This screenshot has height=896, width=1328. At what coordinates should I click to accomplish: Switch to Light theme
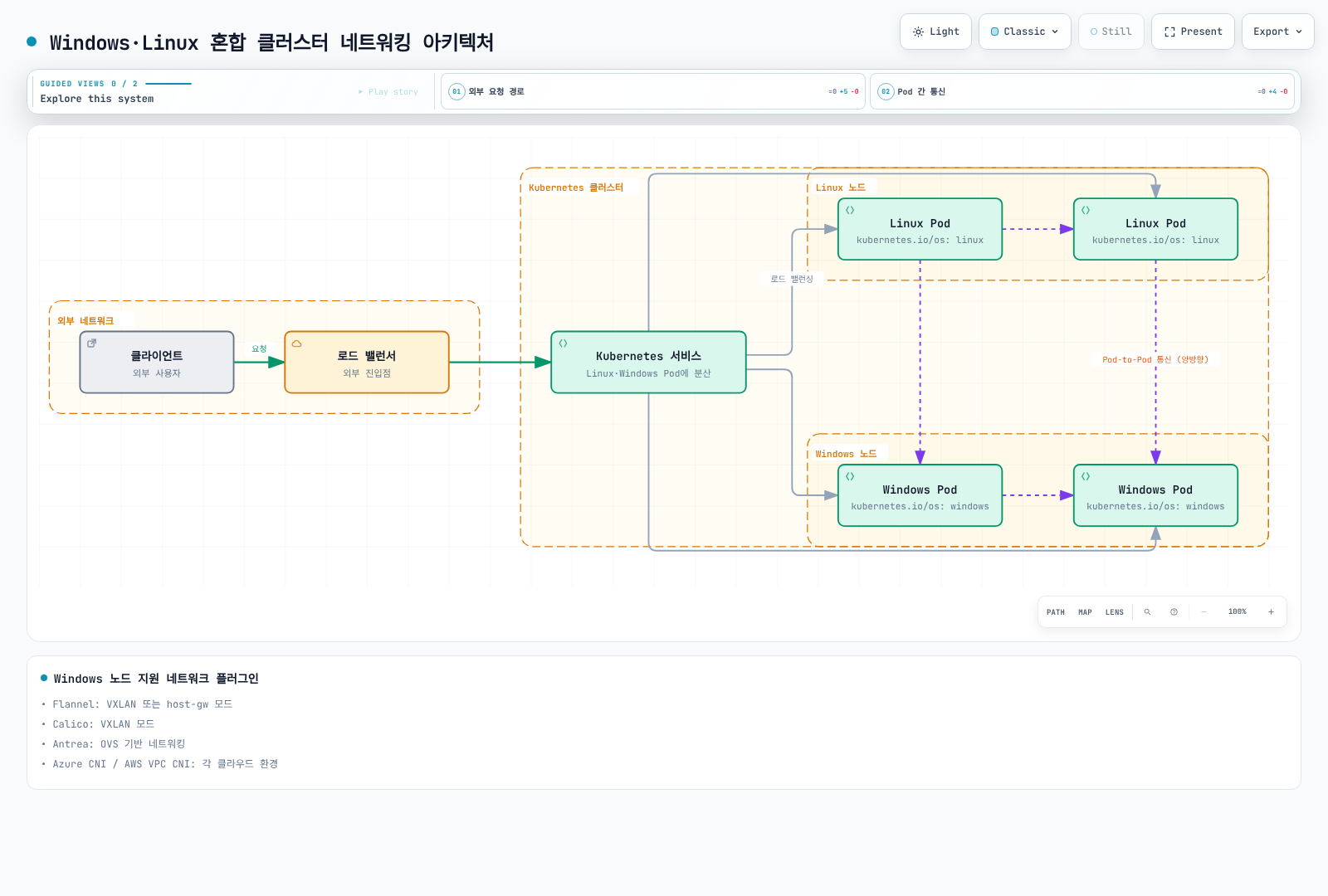click(x=935, y=32)
